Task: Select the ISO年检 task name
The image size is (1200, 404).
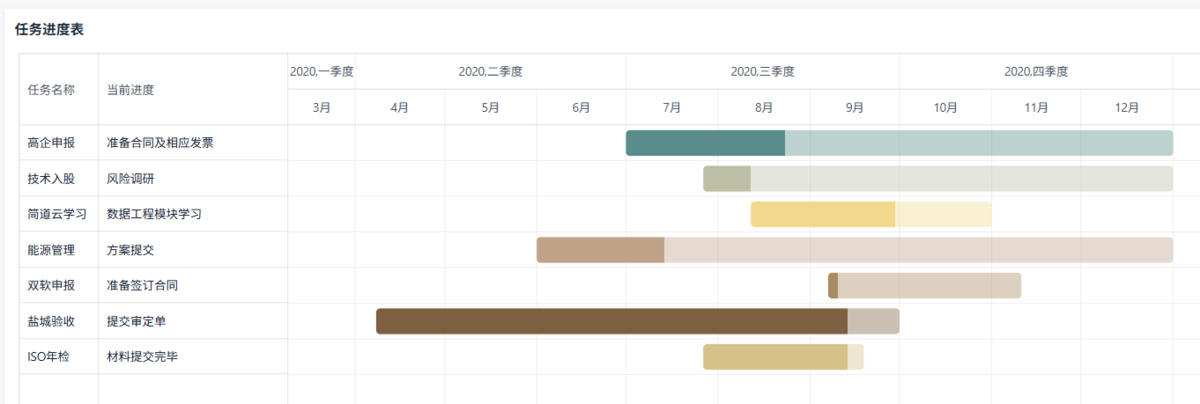Action: pyautogui.click(x=49, y=357)
